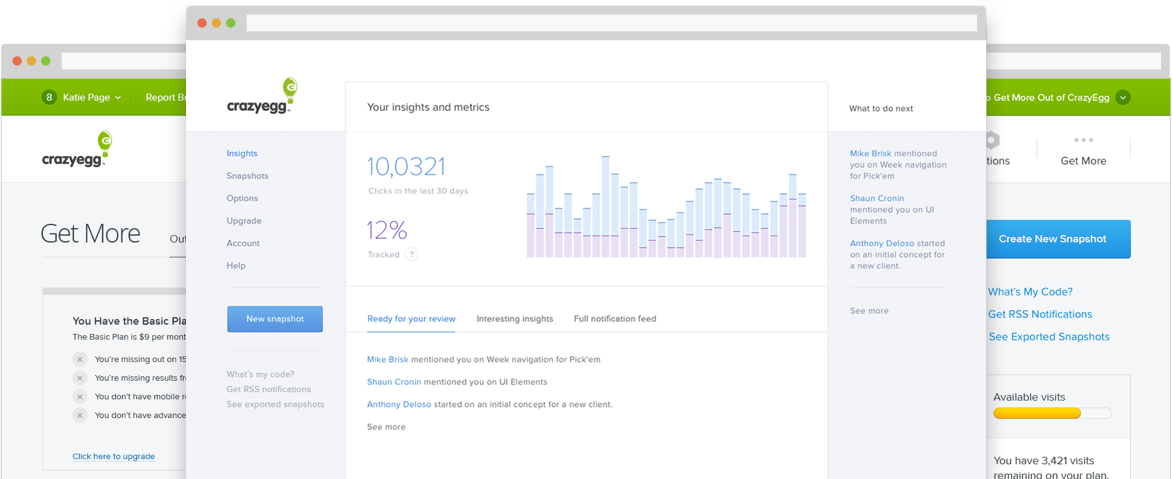The width and height of the screenshot is (1172, 479).
Task: Expand the Get More Out of CrazyEgg chevron
Action: tap(1123, 97)
